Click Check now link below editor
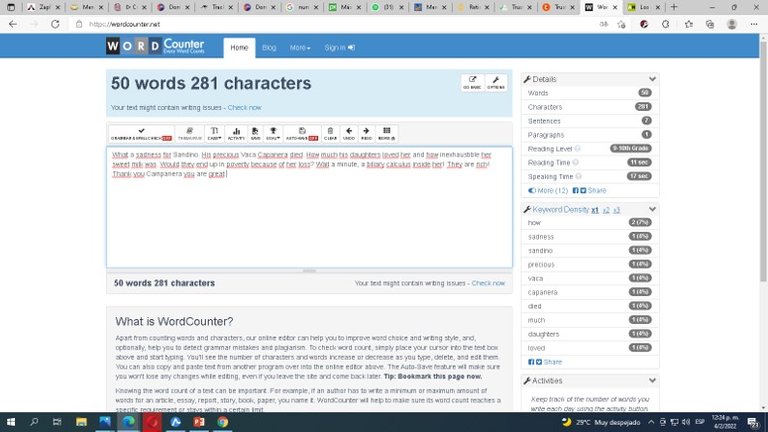This screenshot has width=768, height=432. [x=488, y=283]
